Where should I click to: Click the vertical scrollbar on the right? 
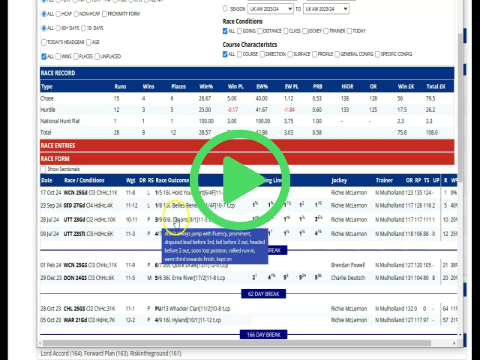pos(460,107)
